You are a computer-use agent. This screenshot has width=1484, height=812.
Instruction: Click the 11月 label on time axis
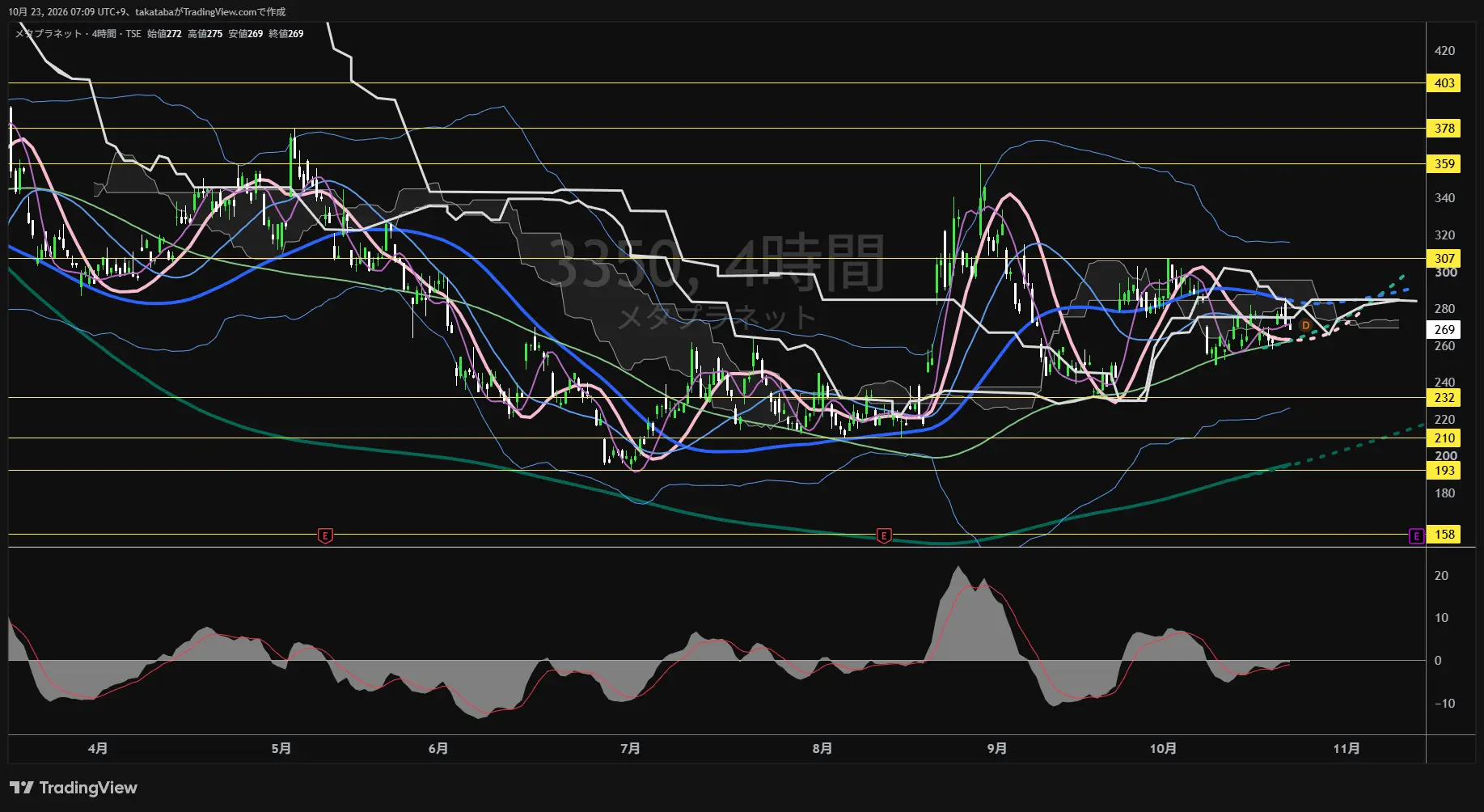1347,749
